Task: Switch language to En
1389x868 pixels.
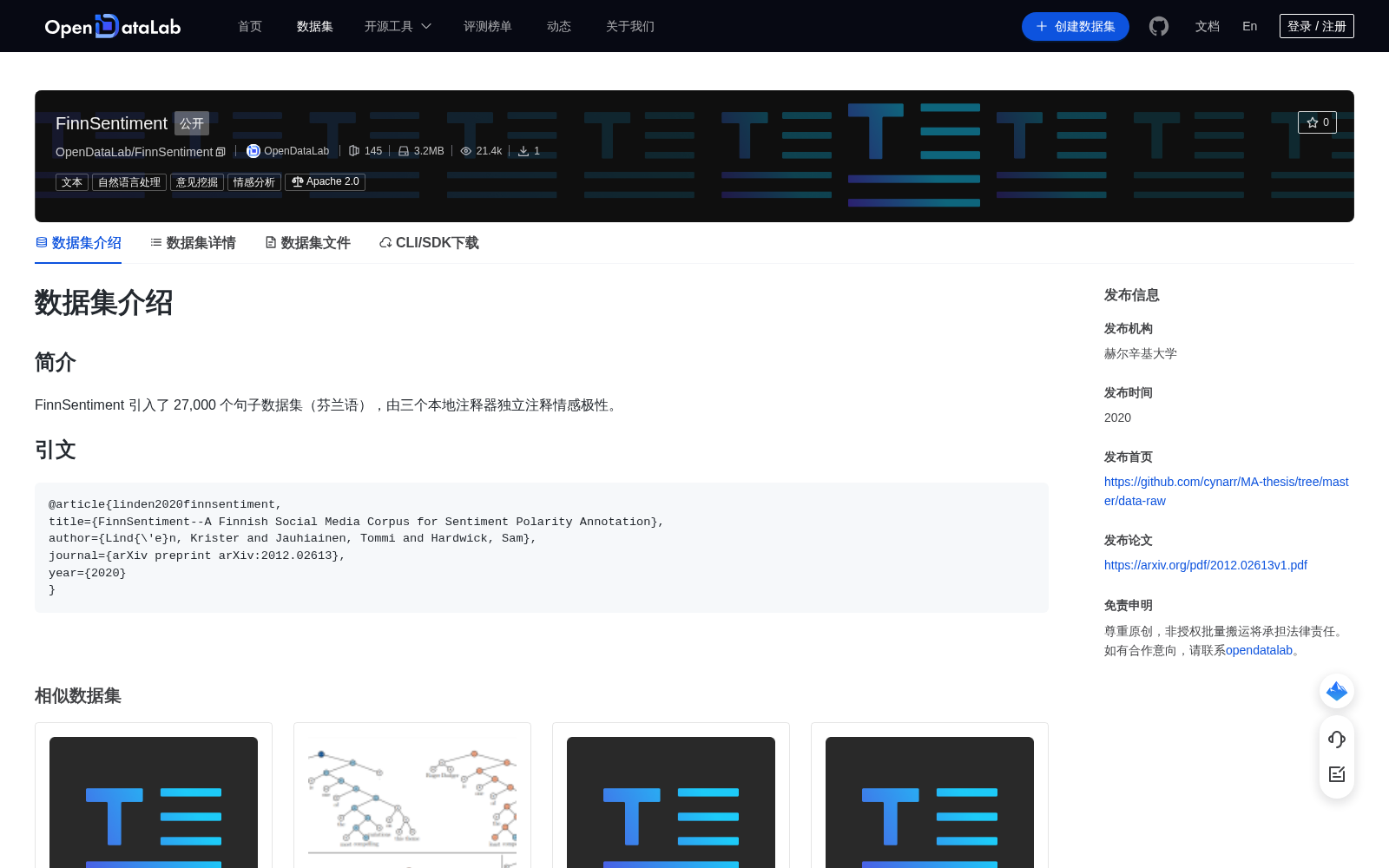Action: 1250,26
